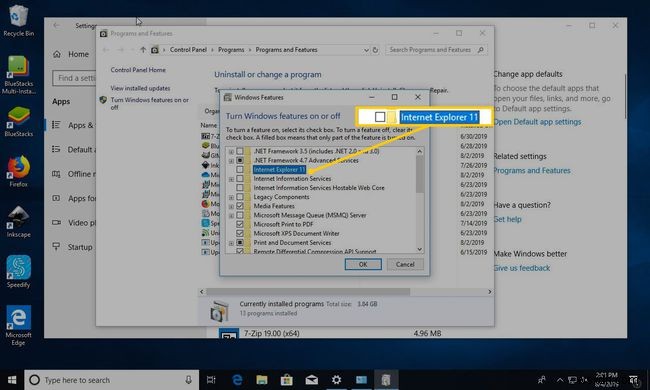Open Task View from the taskbar
The width and height of the screenshot is (650, 390).
(211, 380)
